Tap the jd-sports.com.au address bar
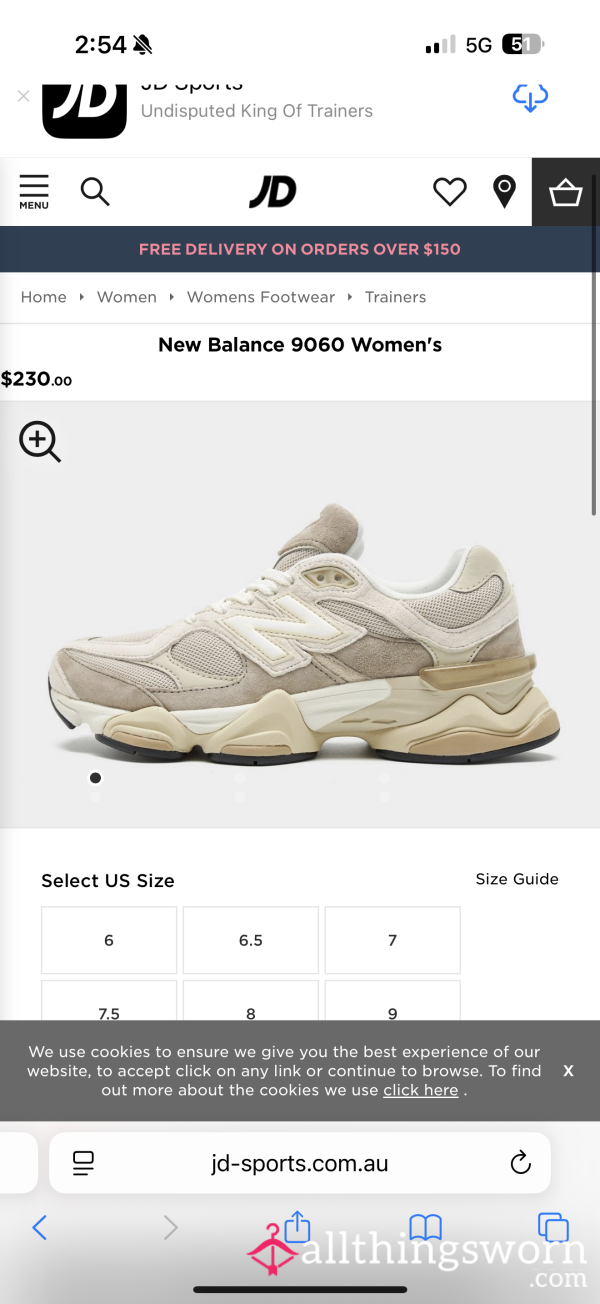Image resolution: width=600 pixels, height=1304 pixels. pos(300,1163)
